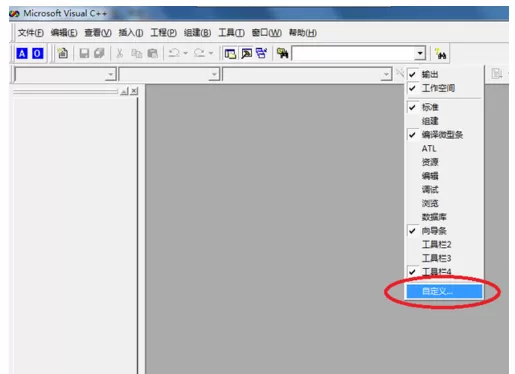Enable the 资源 toolbar option

coord(444,162)
